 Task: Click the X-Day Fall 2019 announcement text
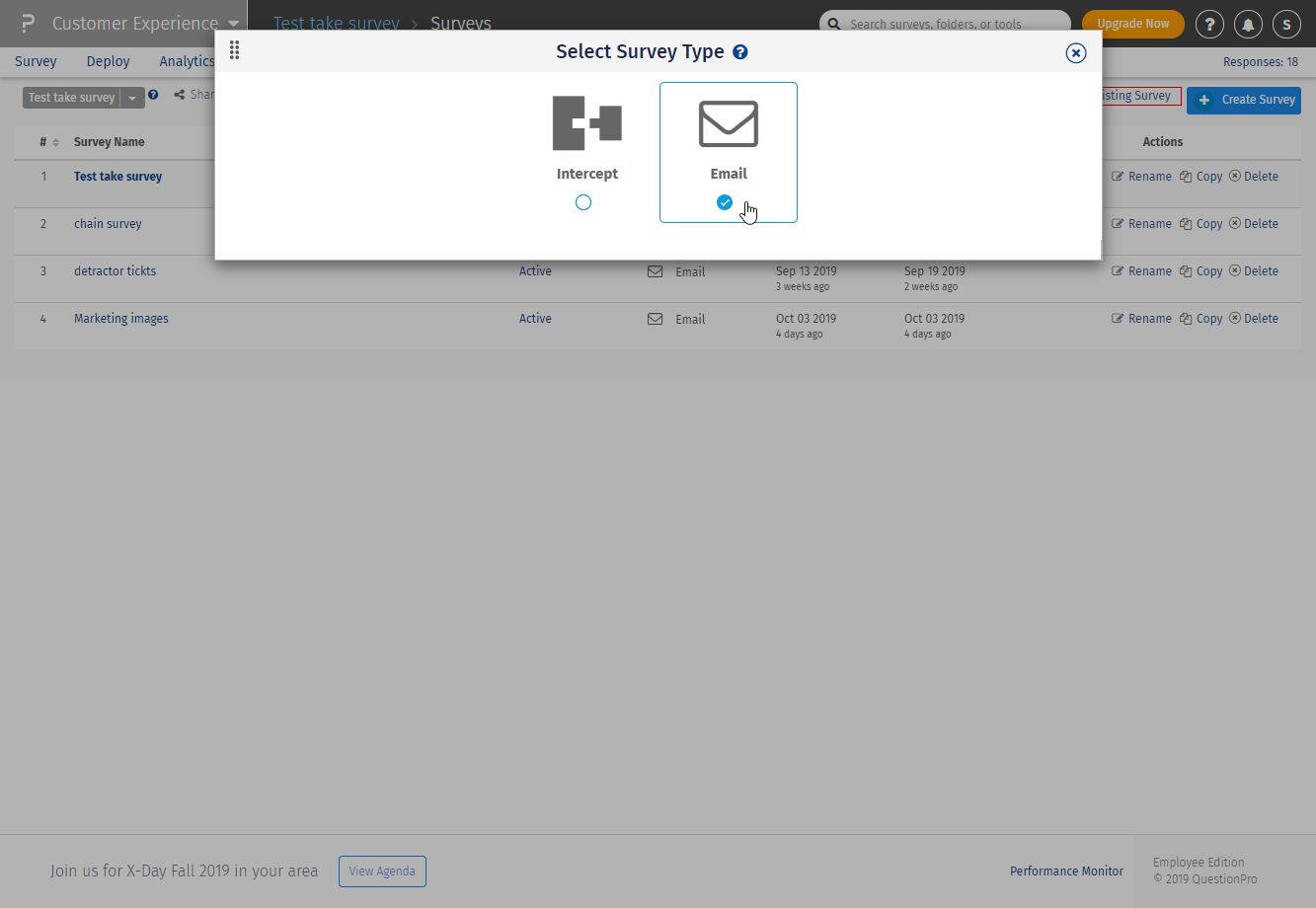point(185,870)
